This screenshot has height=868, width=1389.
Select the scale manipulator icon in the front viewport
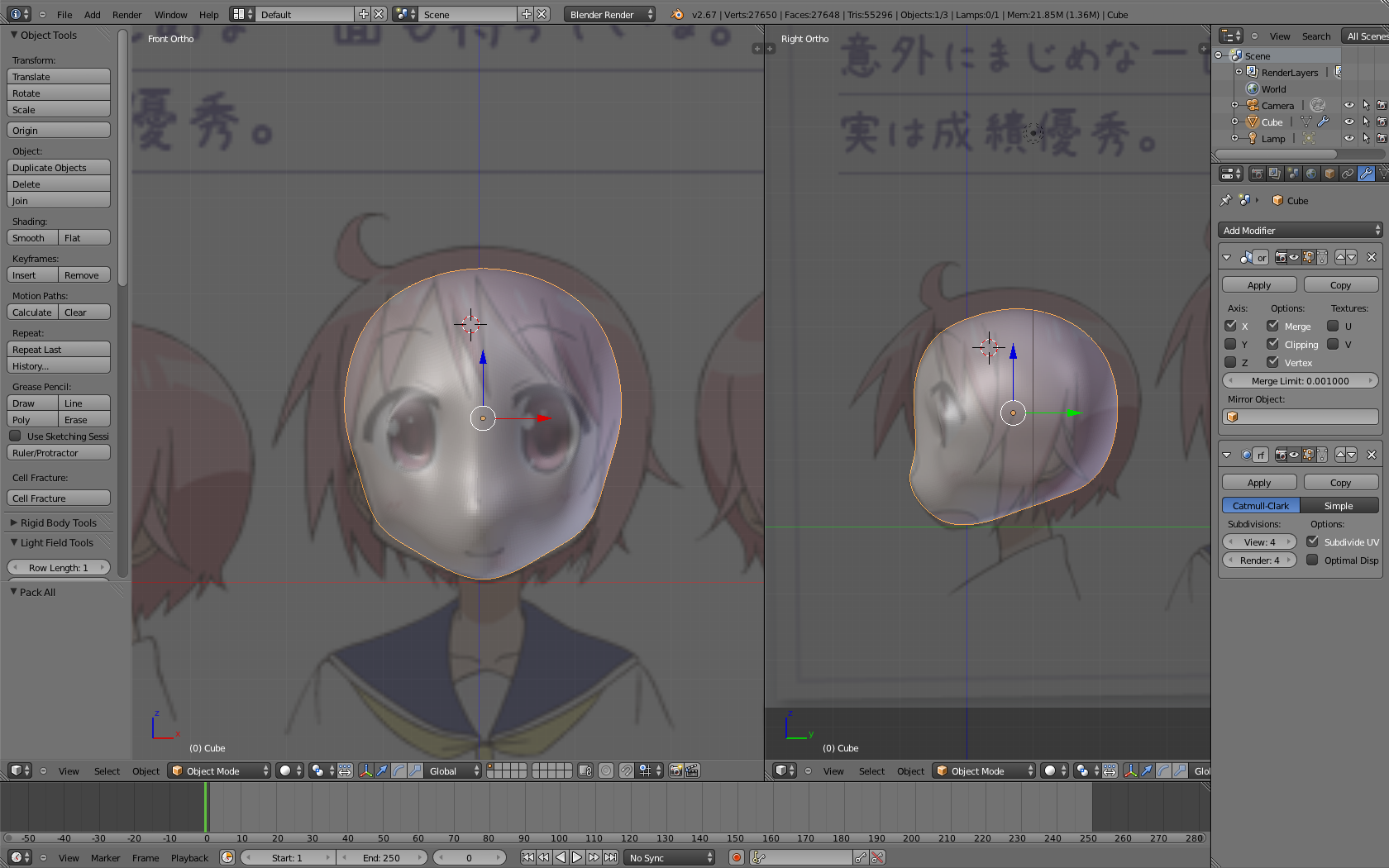tap(415, 770)
